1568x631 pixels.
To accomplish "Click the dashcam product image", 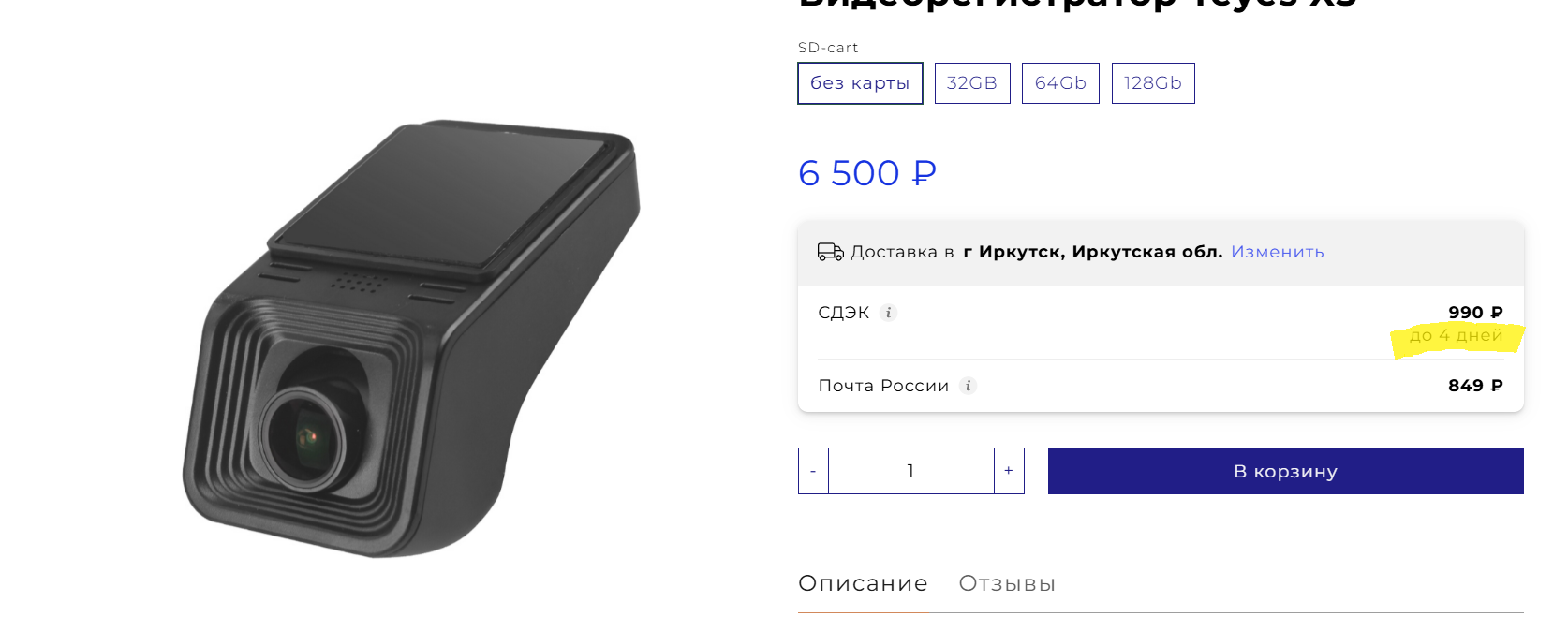I will [x=412, y=339].
